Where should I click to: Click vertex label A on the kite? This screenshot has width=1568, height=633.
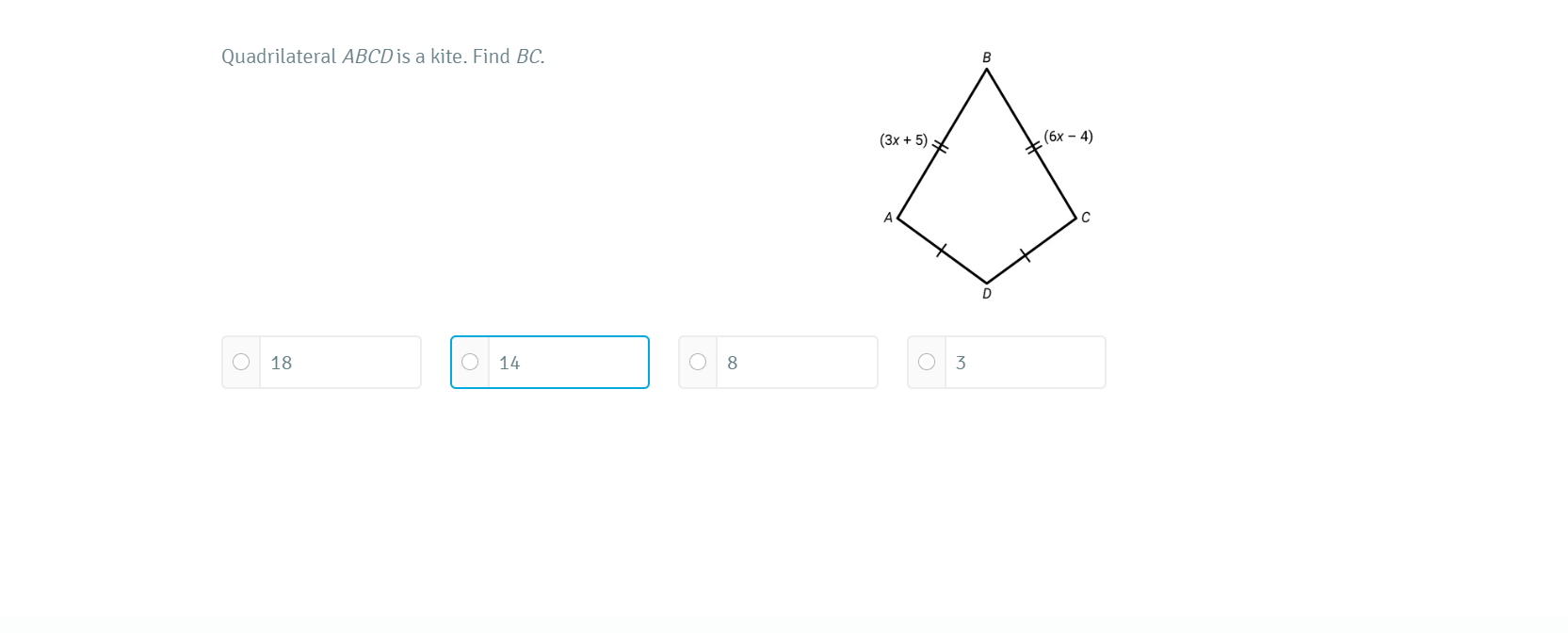coord(887,218)
